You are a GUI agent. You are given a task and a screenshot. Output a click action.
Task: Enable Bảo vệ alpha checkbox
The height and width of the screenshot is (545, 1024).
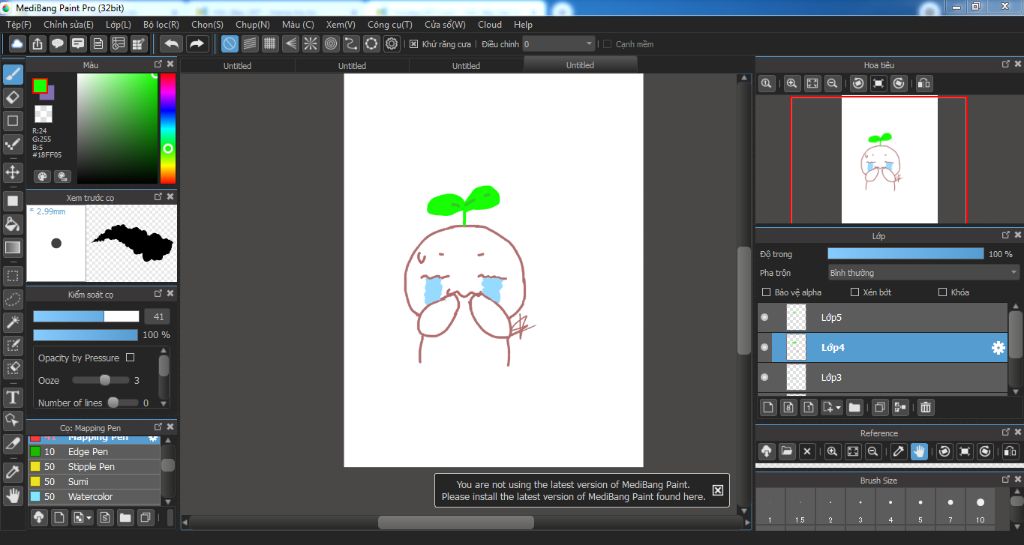766,292
